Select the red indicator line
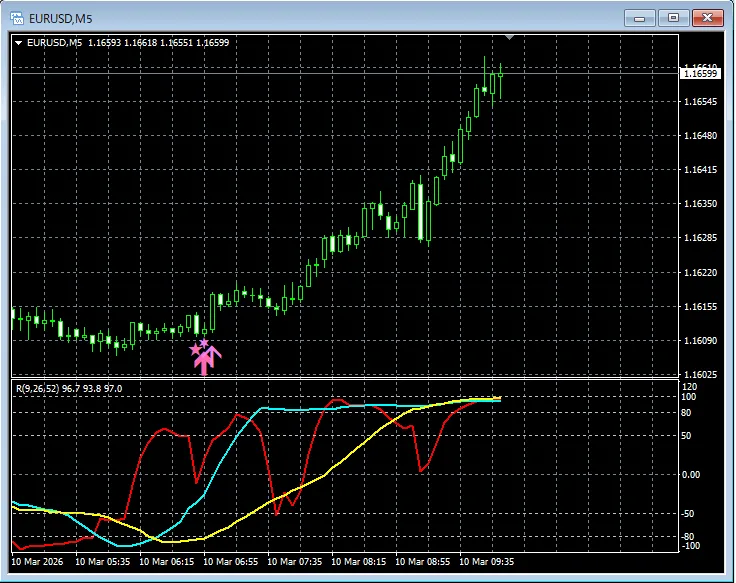This screenshot has height=583, width=736. [x=161, y=431]
